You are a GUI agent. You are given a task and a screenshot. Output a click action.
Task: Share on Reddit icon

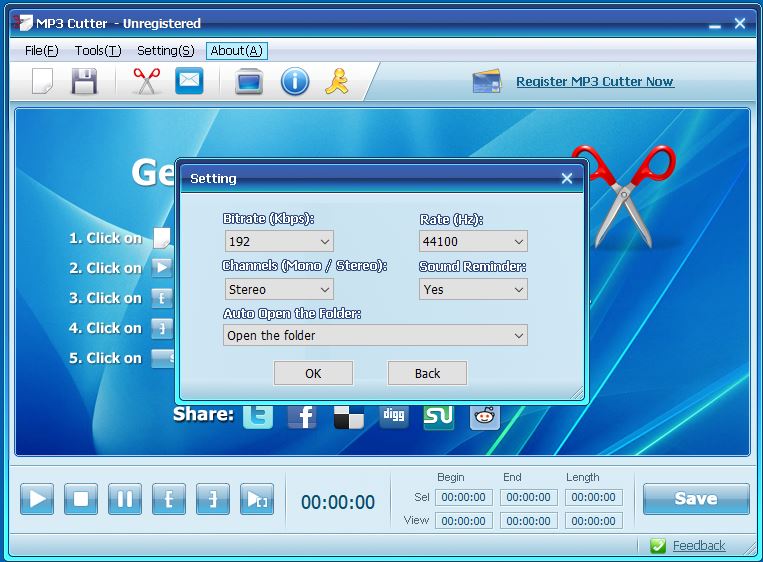tap(484, 417)
